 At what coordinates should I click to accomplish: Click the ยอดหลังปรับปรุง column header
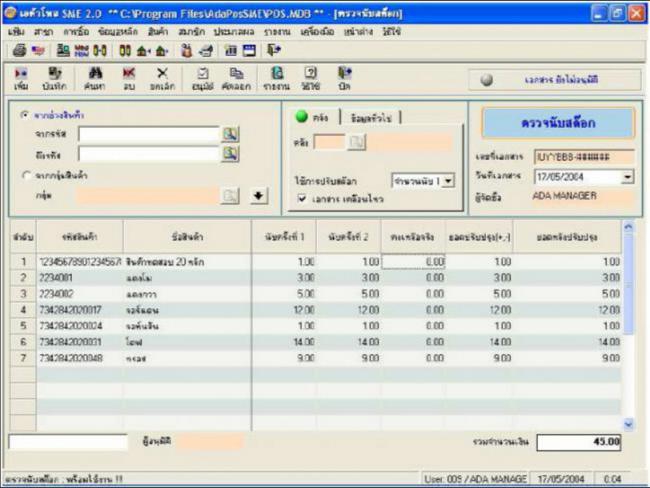click(x=567, y=237)
